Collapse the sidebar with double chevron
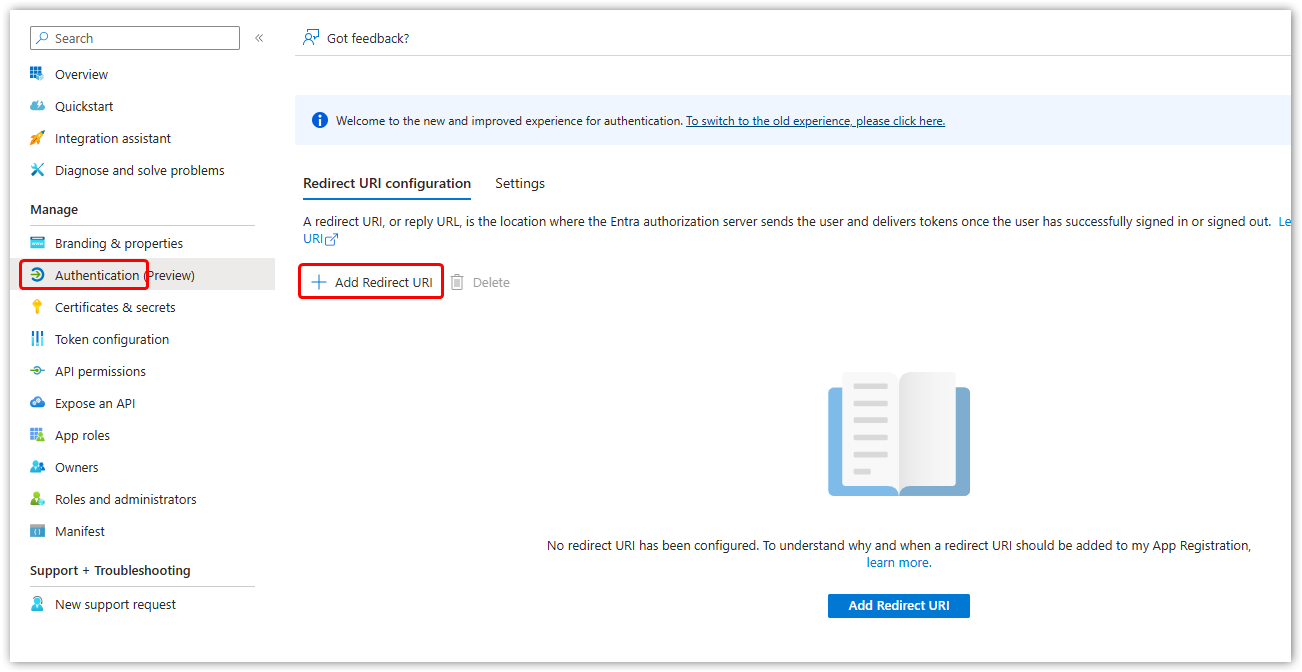 click(x=259, y=38)
